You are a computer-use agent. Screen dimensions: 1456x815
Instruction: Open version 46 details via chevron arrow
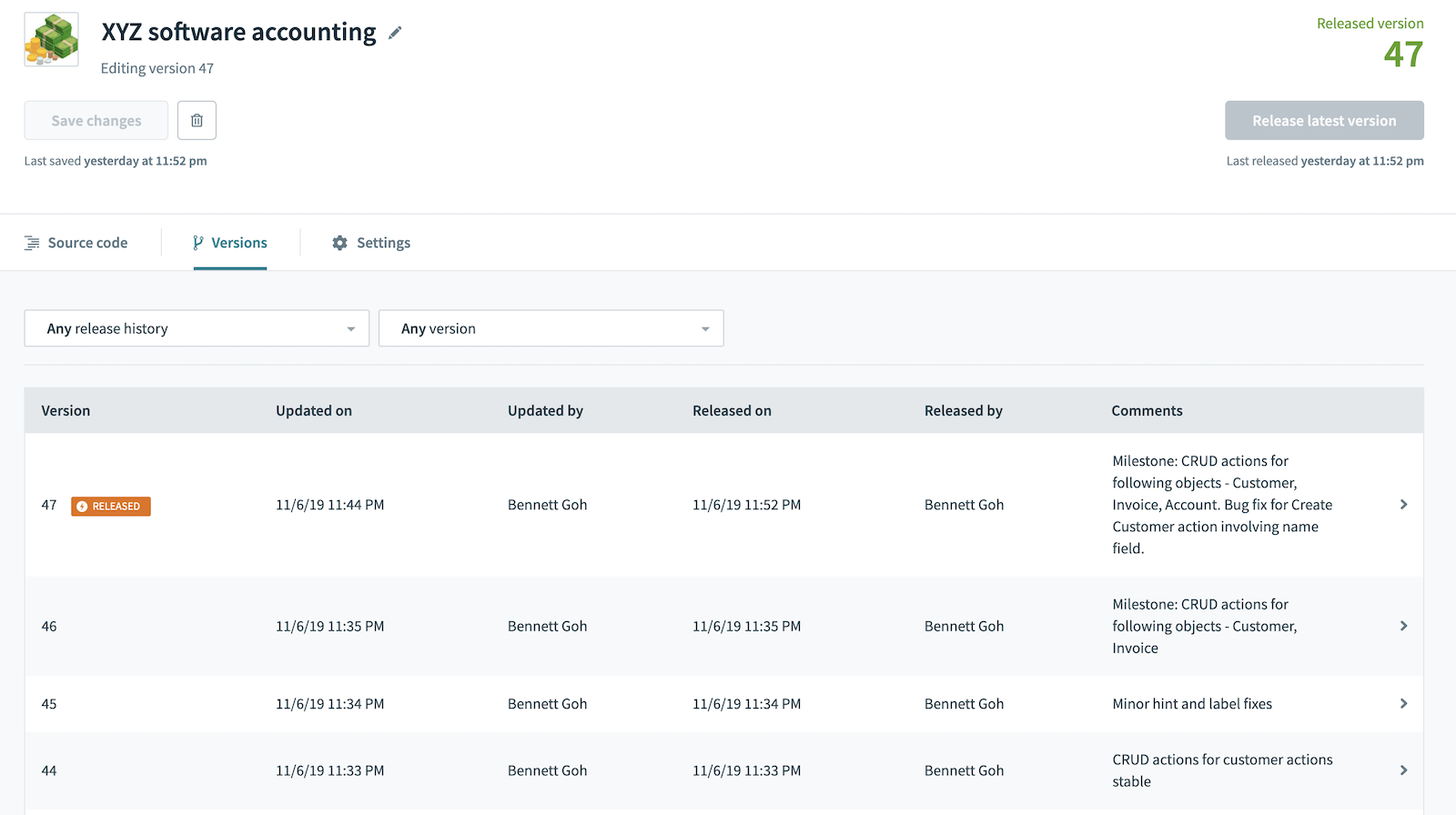[x=1403, y=626]
